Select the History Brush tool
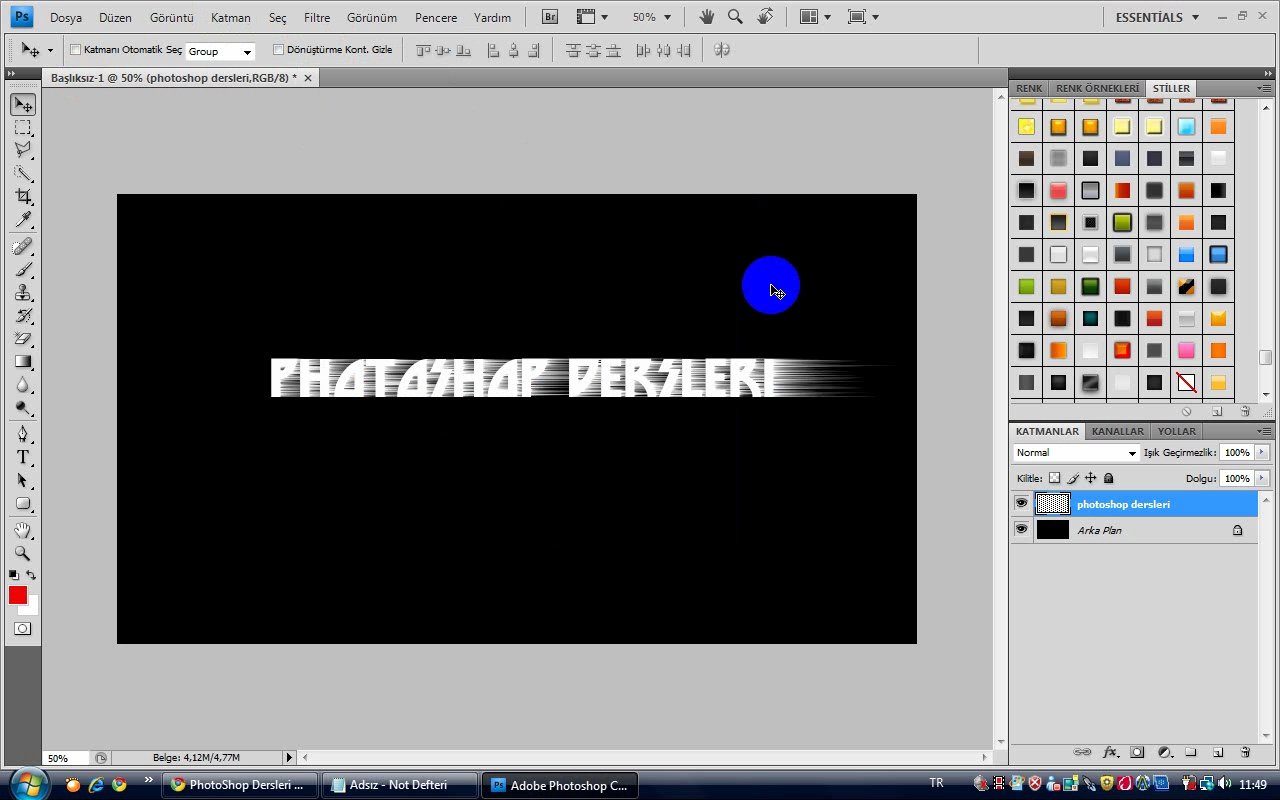This screenshot has width=1280, height=800. point(23,316)
